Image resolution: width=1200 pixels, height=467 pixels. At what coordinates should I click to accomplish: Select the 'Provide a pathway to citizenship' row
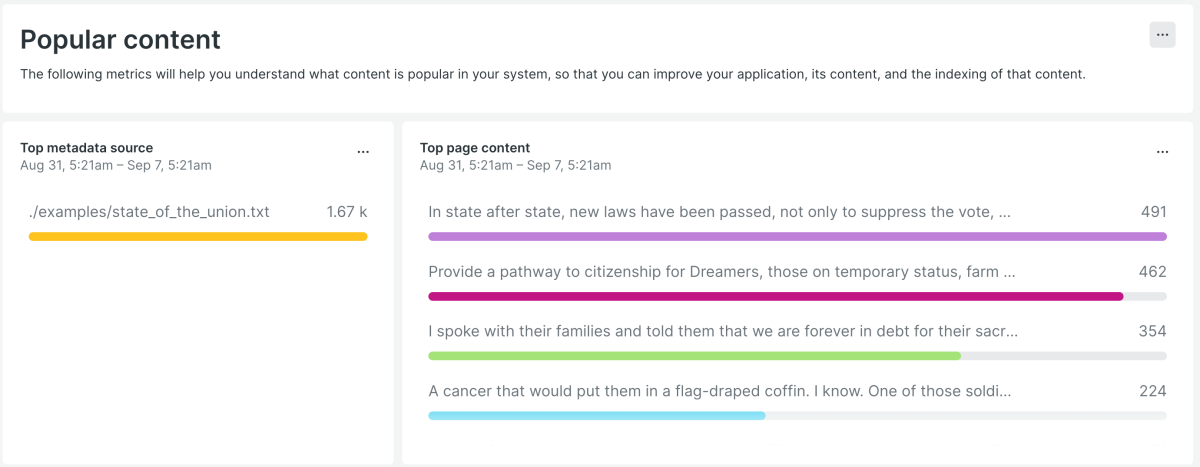[721, 271]
